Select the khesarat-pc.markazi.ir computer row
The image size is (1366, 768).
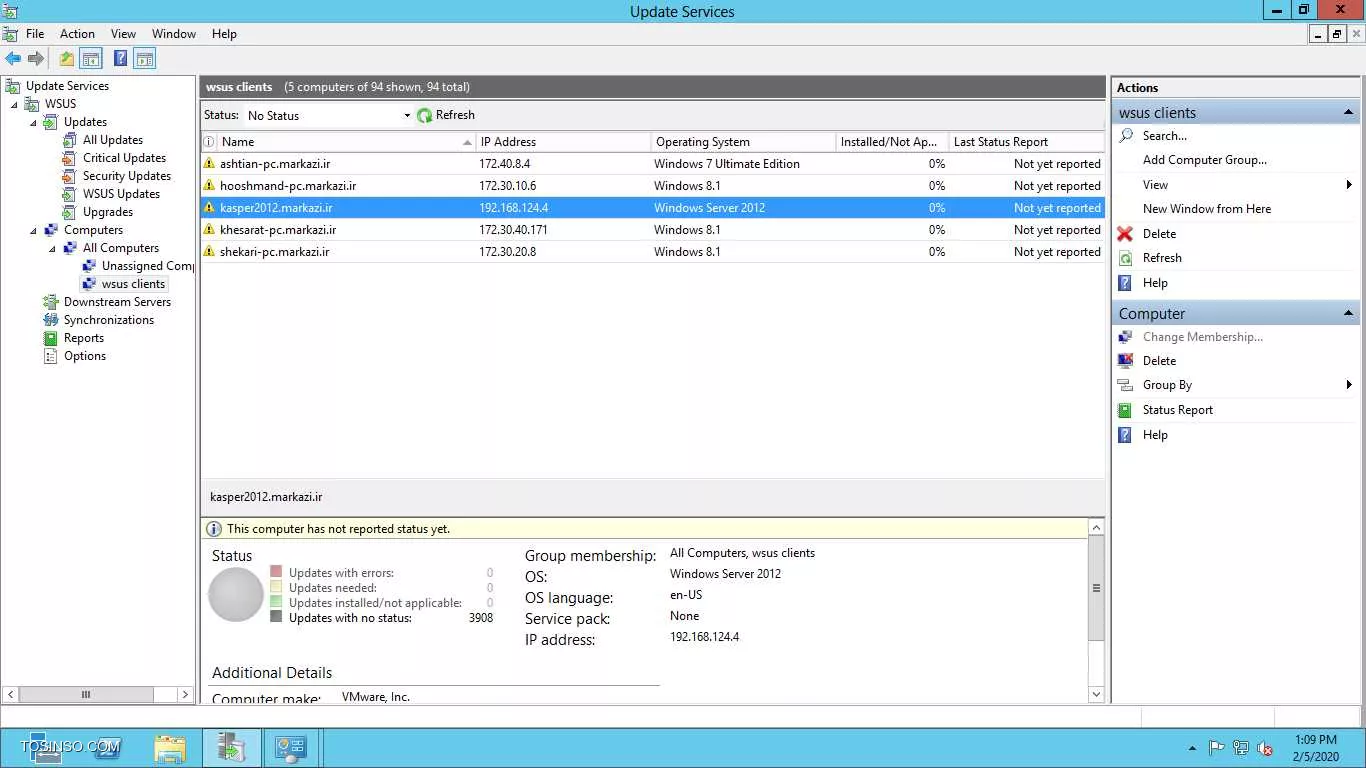pyautogui.click(x=652, y=230)
